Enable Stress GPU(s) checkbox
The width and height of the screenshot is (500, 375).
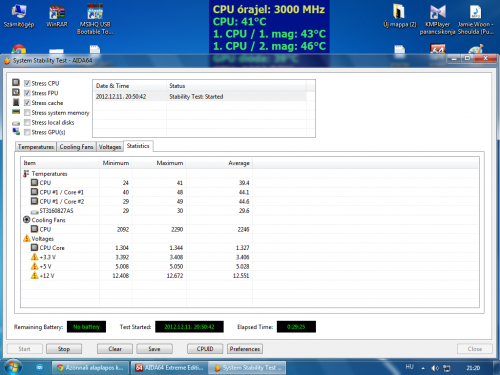pyautogui.click(x=27, y=132)
